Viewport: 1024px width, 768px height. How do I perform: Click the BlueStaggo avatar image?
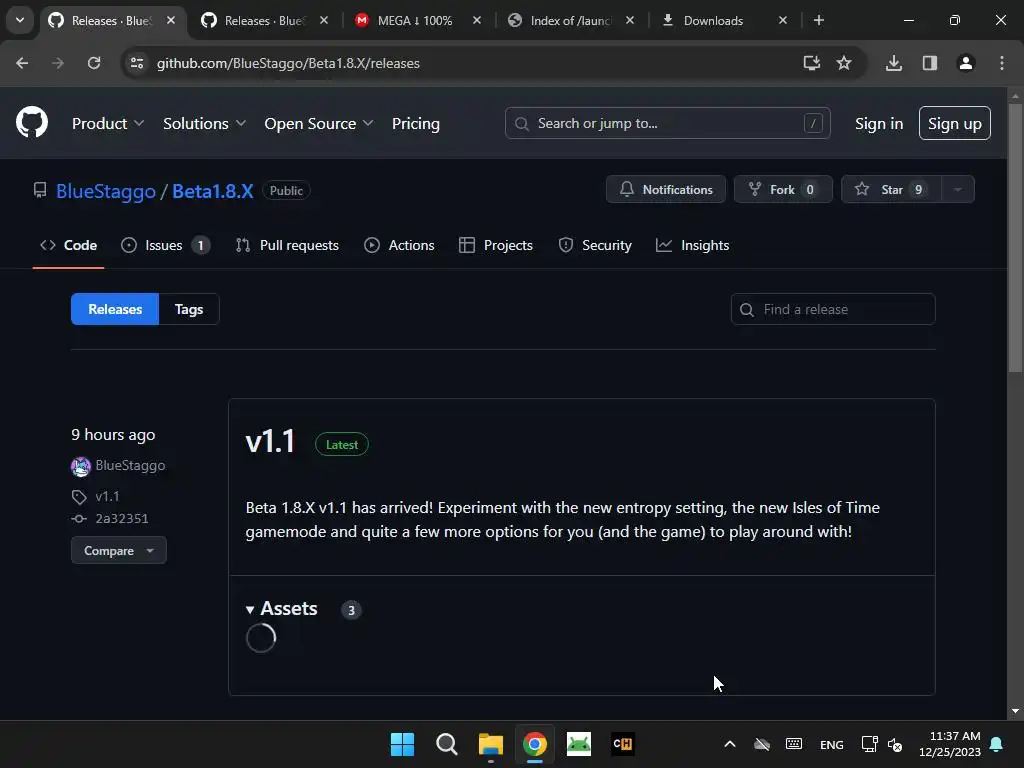click(80, 466)
